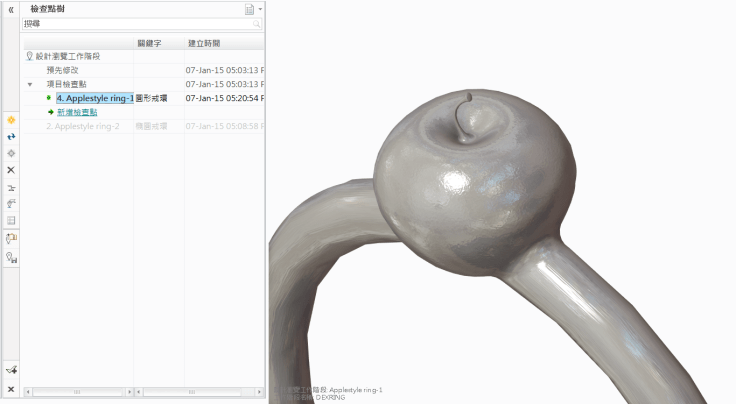736x404 pixels.
Task: Click the lightbulb with save disk icon
Action: tap(11, 257)
